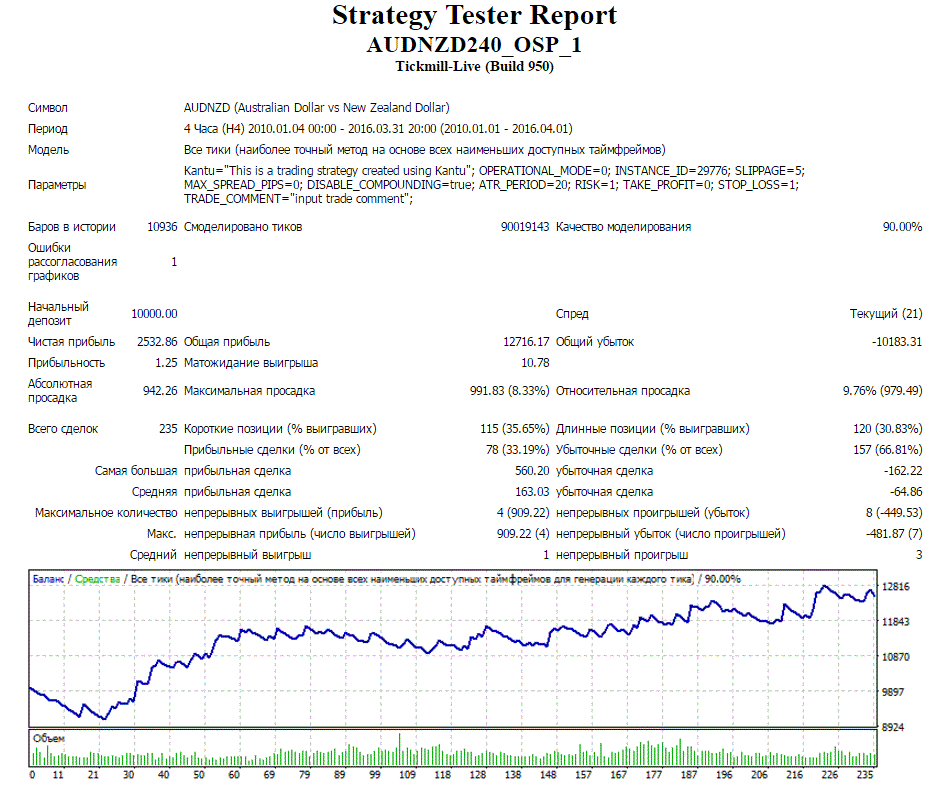Select the AUDNZD240_OSP_1 heading
The image size is (942, 787).
(x=474, y=45)
